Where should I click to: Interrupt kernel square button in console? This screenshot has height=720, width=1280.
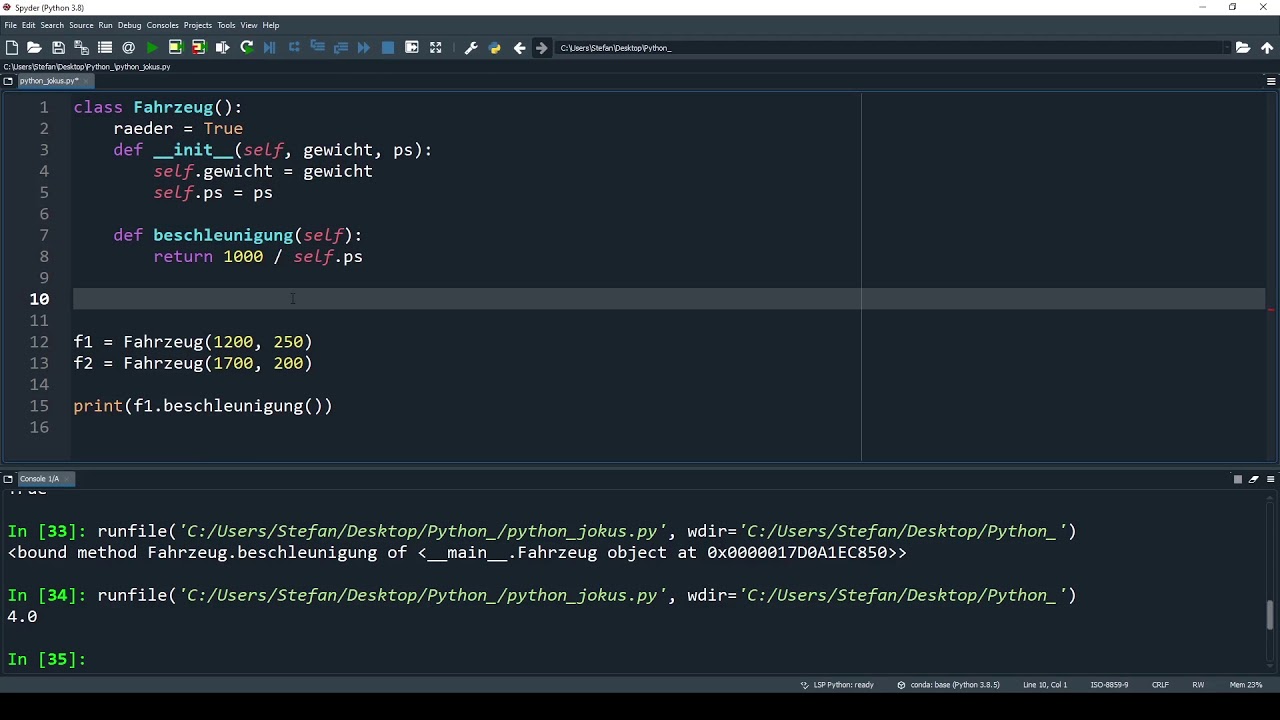click(1237, 479)
